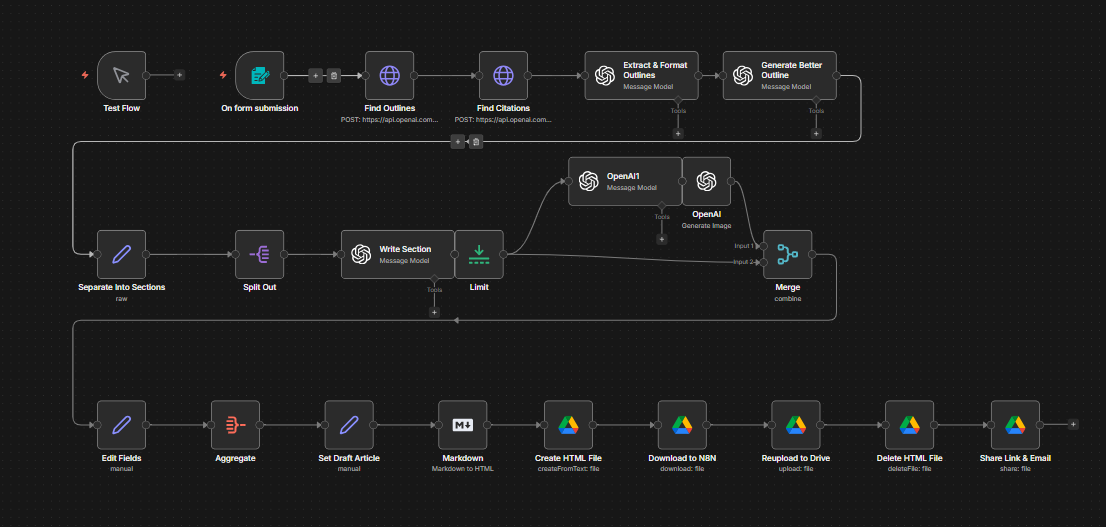This screenshot has width=1106, height=527.
Task: Select the Find Outlines HTTP node
Action: coord(389,75)
